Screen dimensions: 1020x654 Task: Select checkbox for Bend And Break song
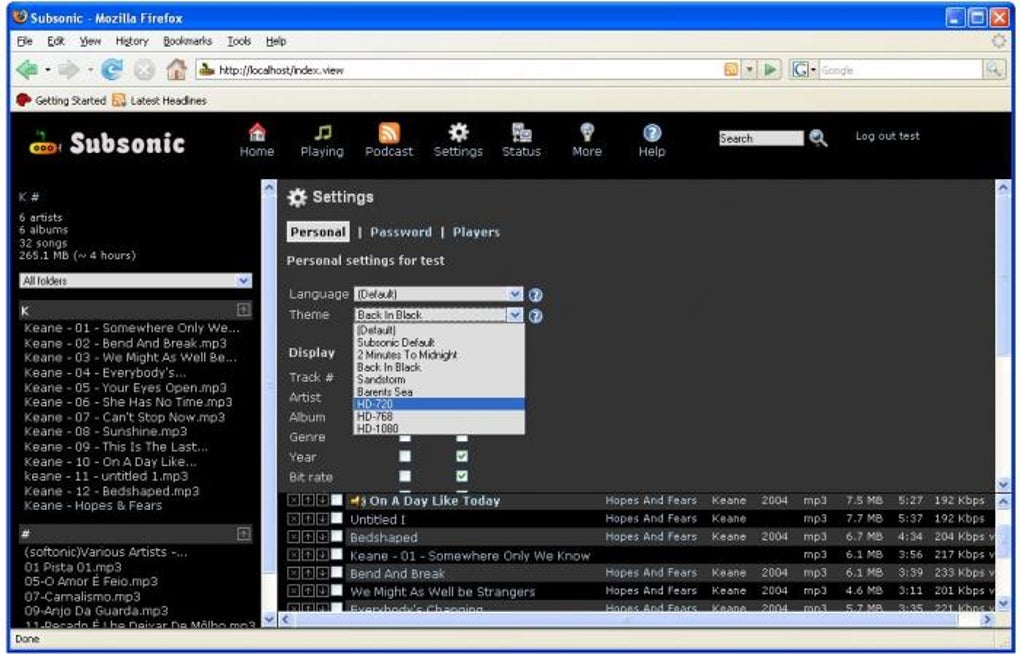point(336,573)
